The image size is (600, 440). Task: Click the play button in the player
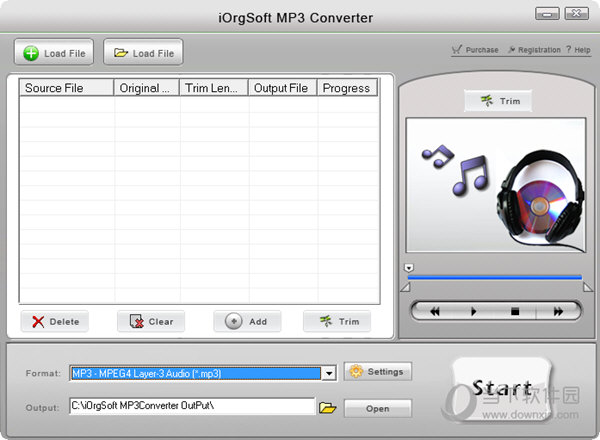pyautogui.click(x=474, y=311)
